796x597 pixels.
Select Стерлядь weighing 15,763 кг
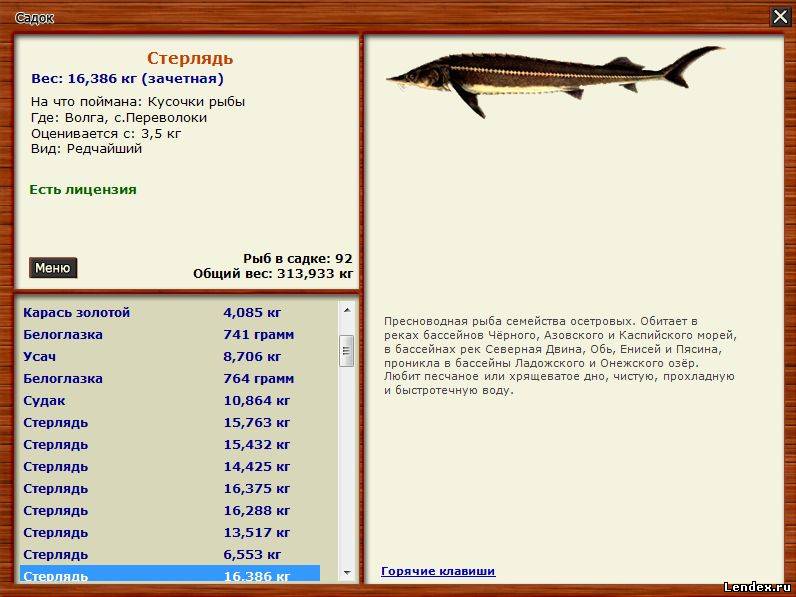tap(170, 423)
